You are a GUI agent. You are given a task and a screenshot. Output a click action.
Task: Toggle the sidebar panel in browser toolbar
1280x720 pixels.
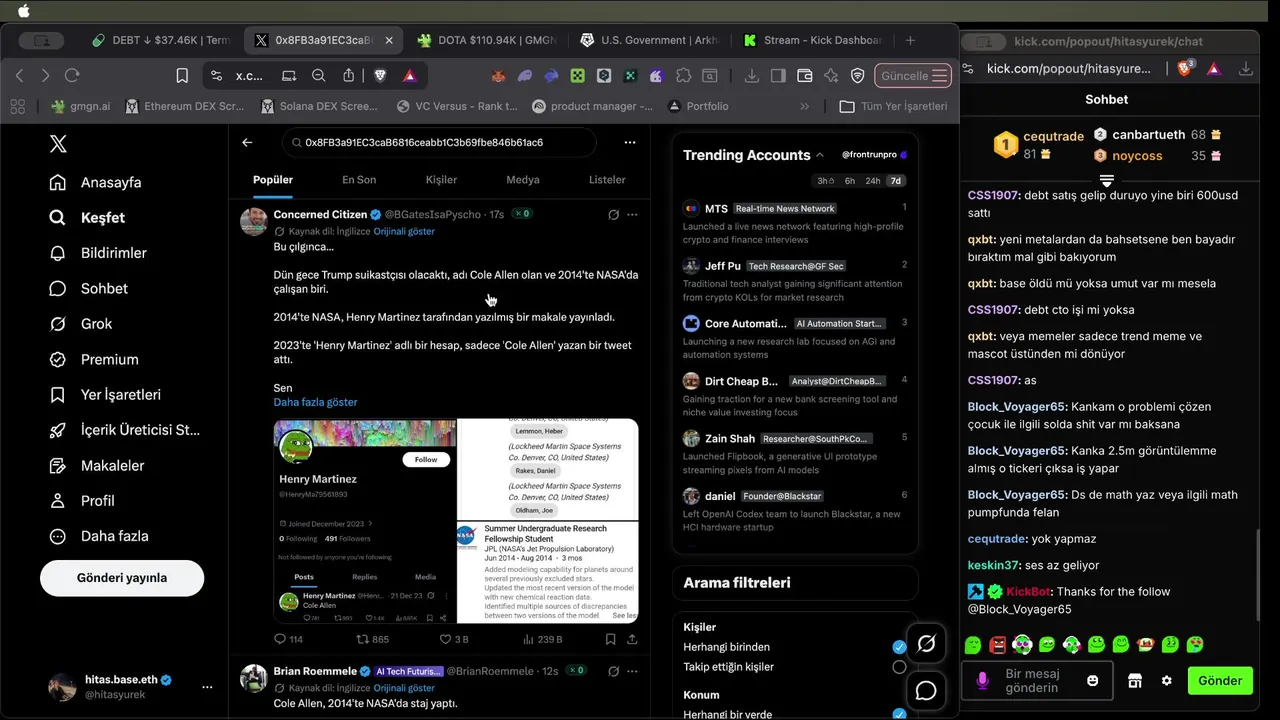pos(778,75)
